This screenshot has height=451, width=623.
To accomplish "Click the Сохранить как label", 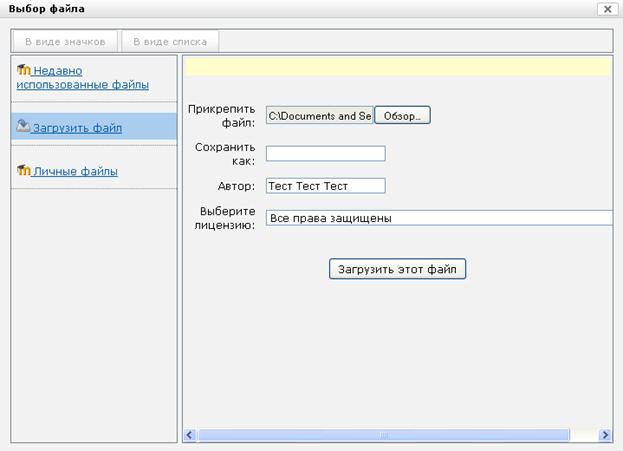I will click(225, 154).
